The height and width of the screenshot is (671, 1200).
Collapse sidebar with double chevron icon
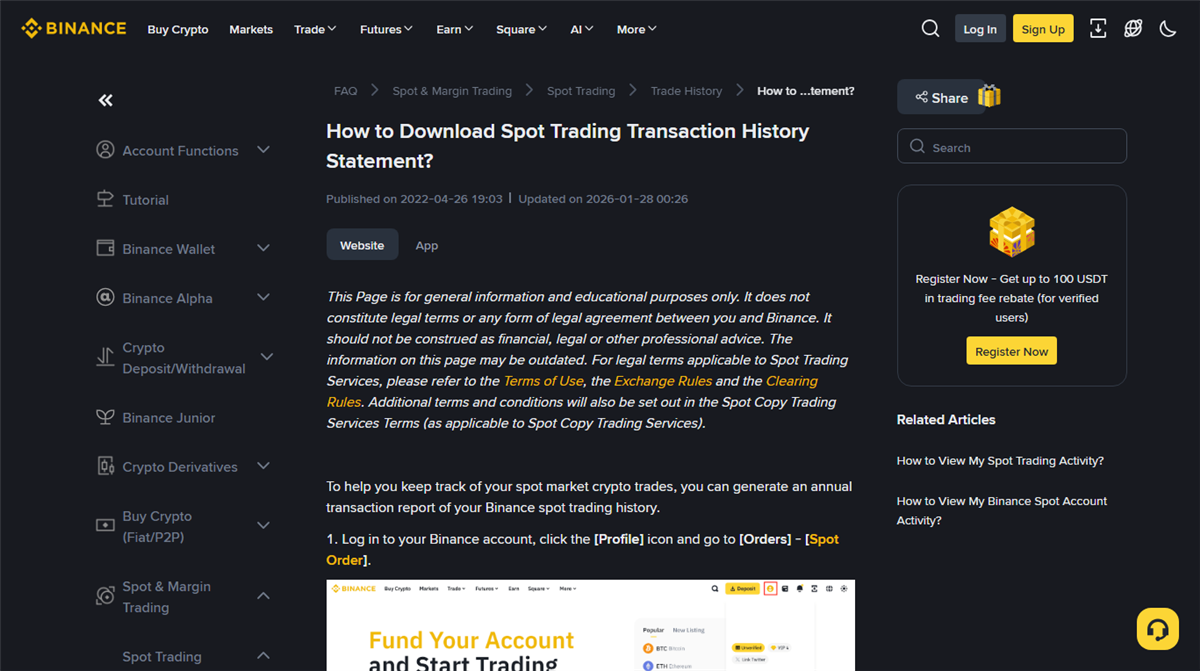pos(105,100)
